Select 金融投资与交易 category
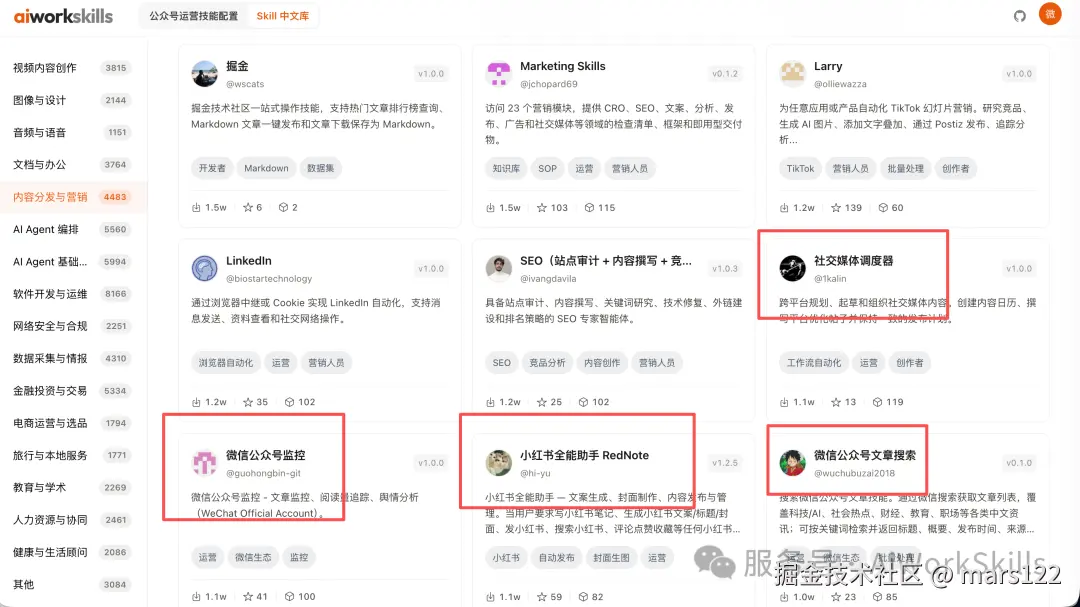Viewport: 1080px width, 607px height. pos(72,391)
